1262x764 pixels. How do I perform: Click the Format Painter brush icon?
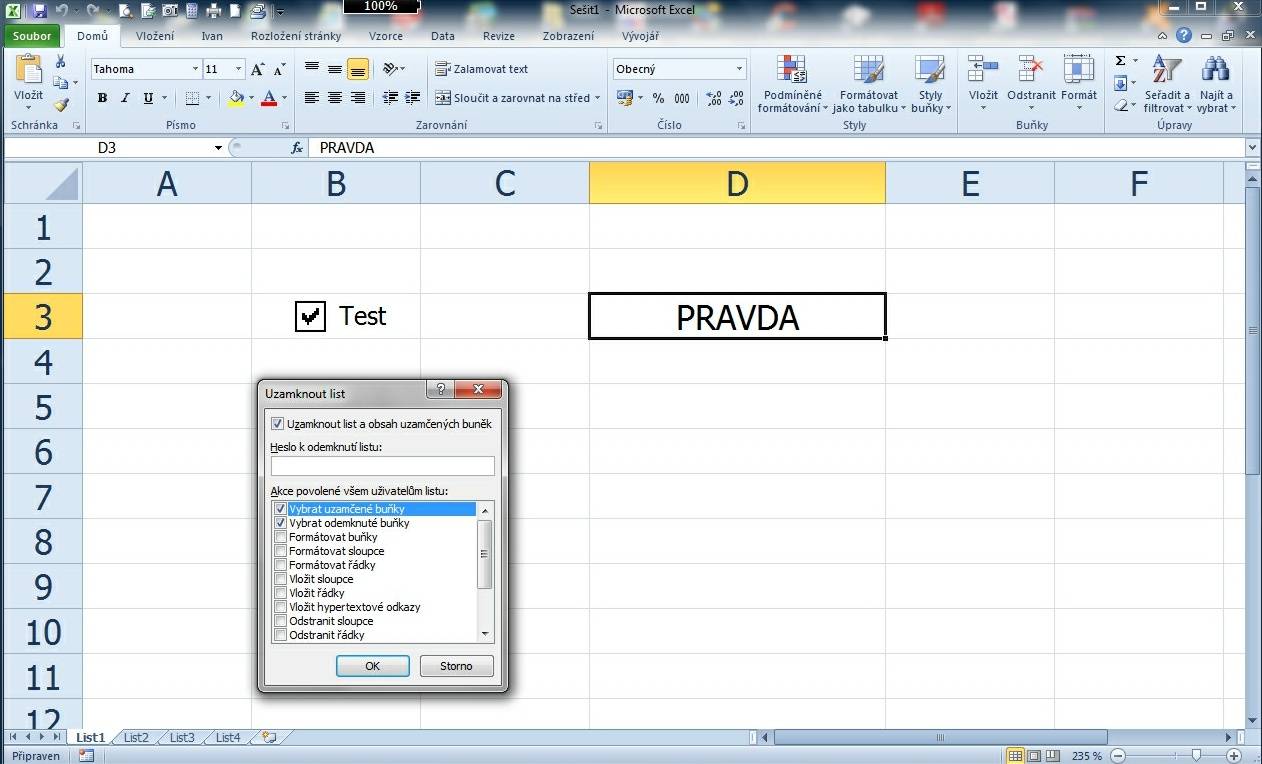pyautogui.click(x=61, y=104)
